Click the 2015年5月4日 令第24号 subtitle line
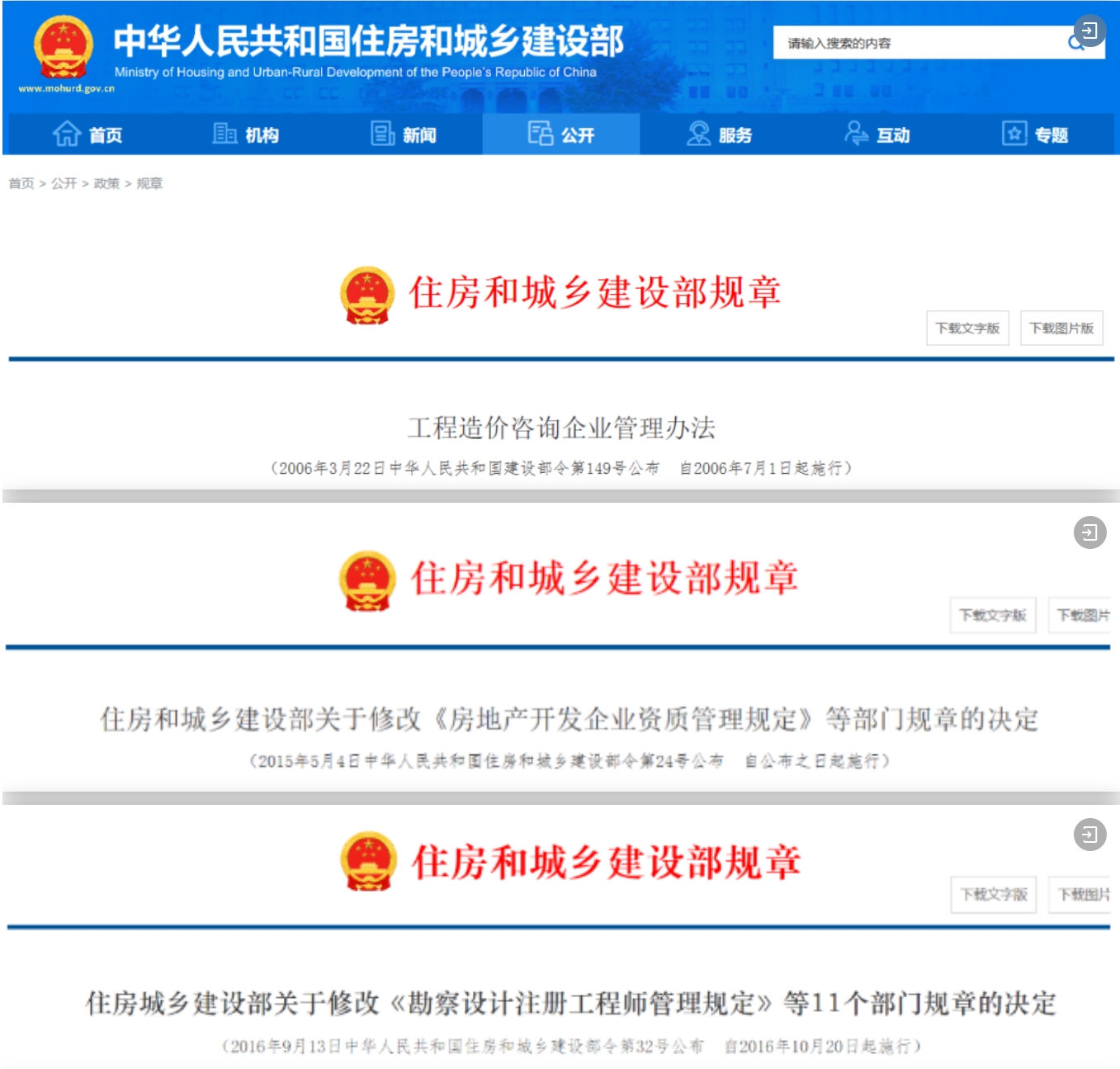The height and width of the screenshot is (1069, 1120). 569,760
